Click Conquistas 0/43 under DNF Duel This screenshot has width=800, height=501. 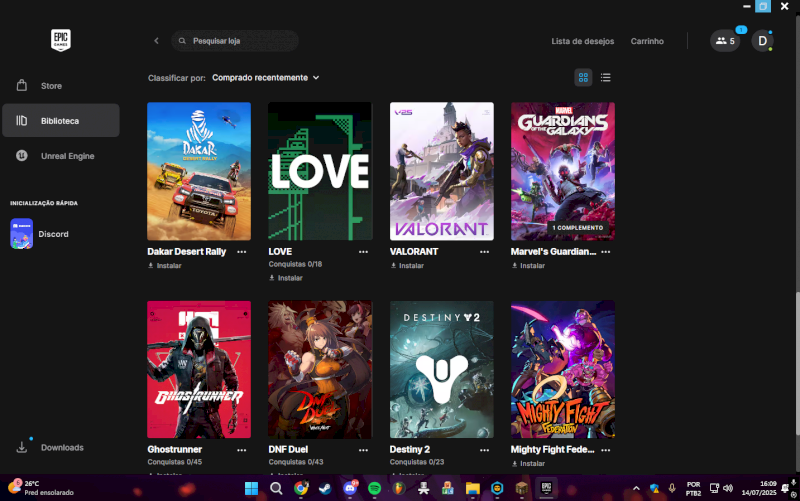pos(296,462)
